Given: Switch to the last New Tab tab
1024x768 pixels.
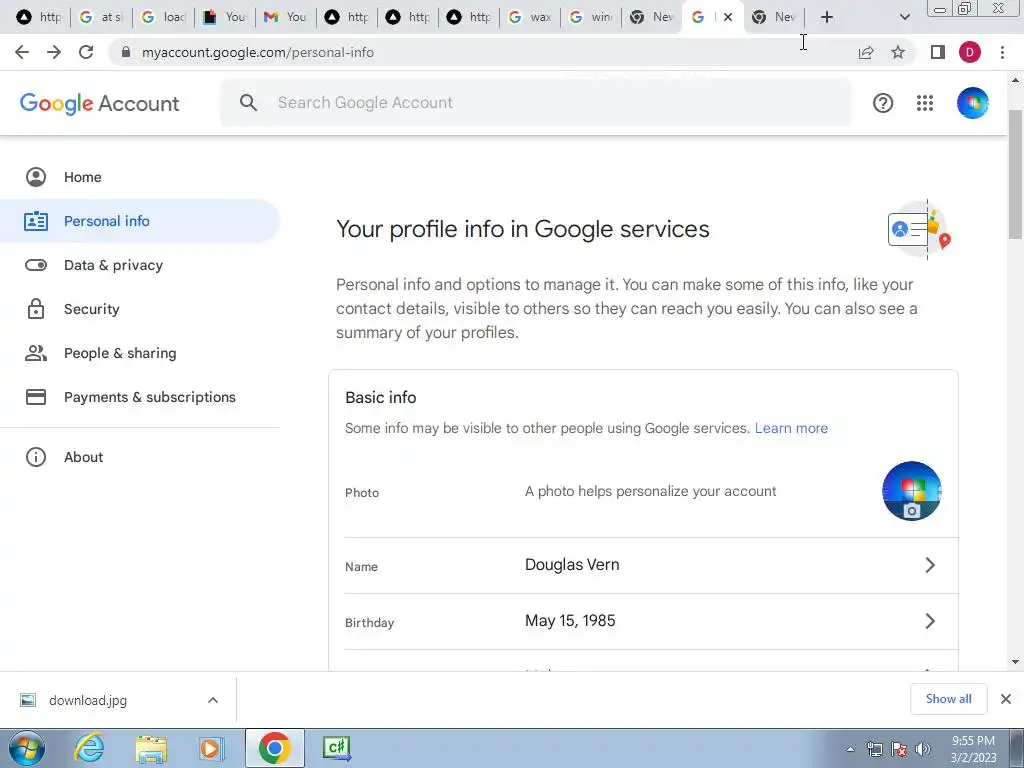Looking at the screenshot, I should (774, 17).
